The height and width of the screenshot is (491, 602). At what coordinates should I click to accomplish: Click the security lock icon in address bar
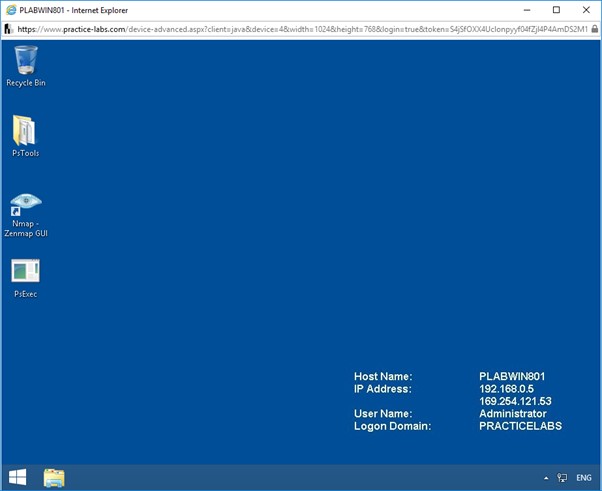coord(595,29)
